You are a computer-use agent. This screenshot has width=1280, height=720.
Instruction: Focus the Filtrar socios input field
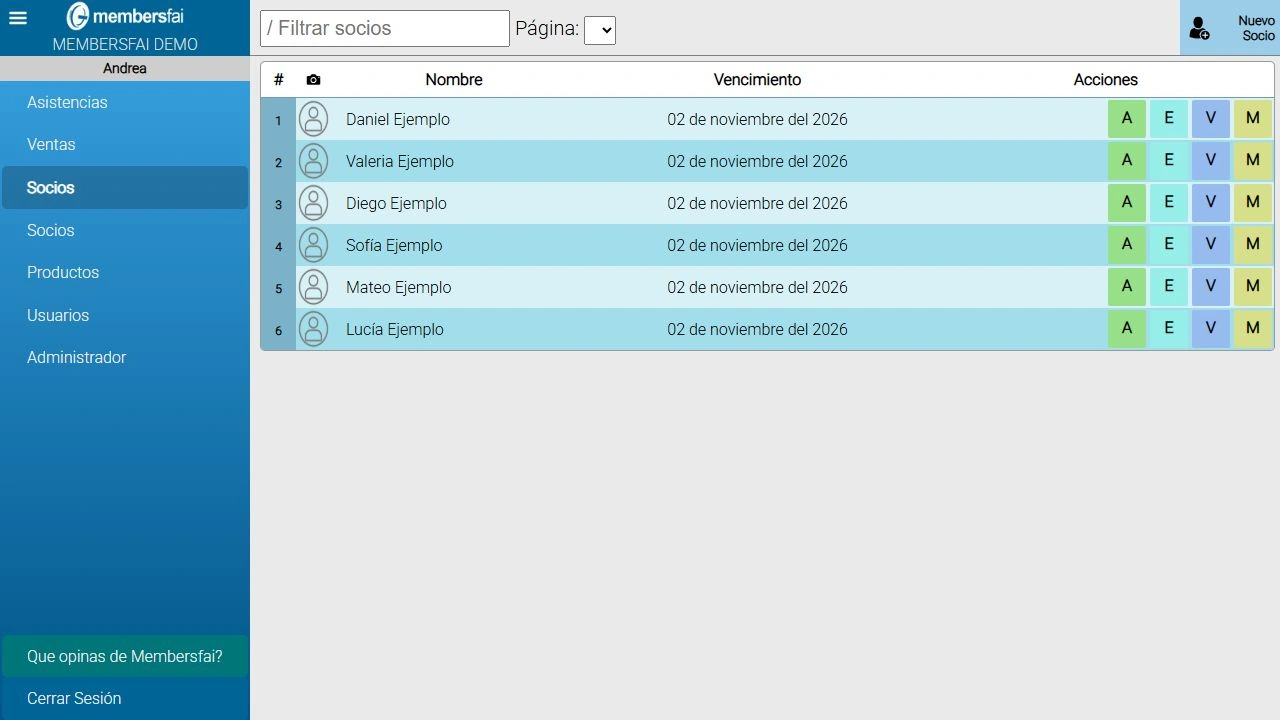point(385,28)
